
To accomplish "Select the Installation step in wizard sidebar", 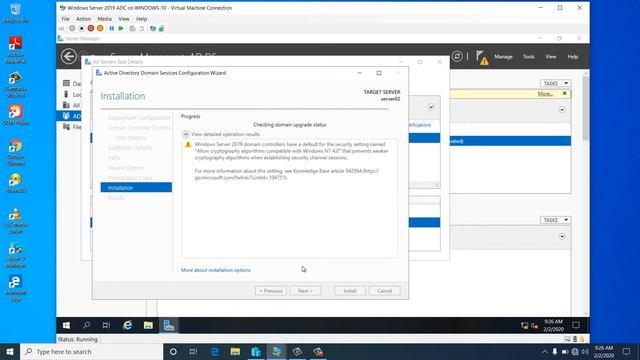I will pos(136,187).
